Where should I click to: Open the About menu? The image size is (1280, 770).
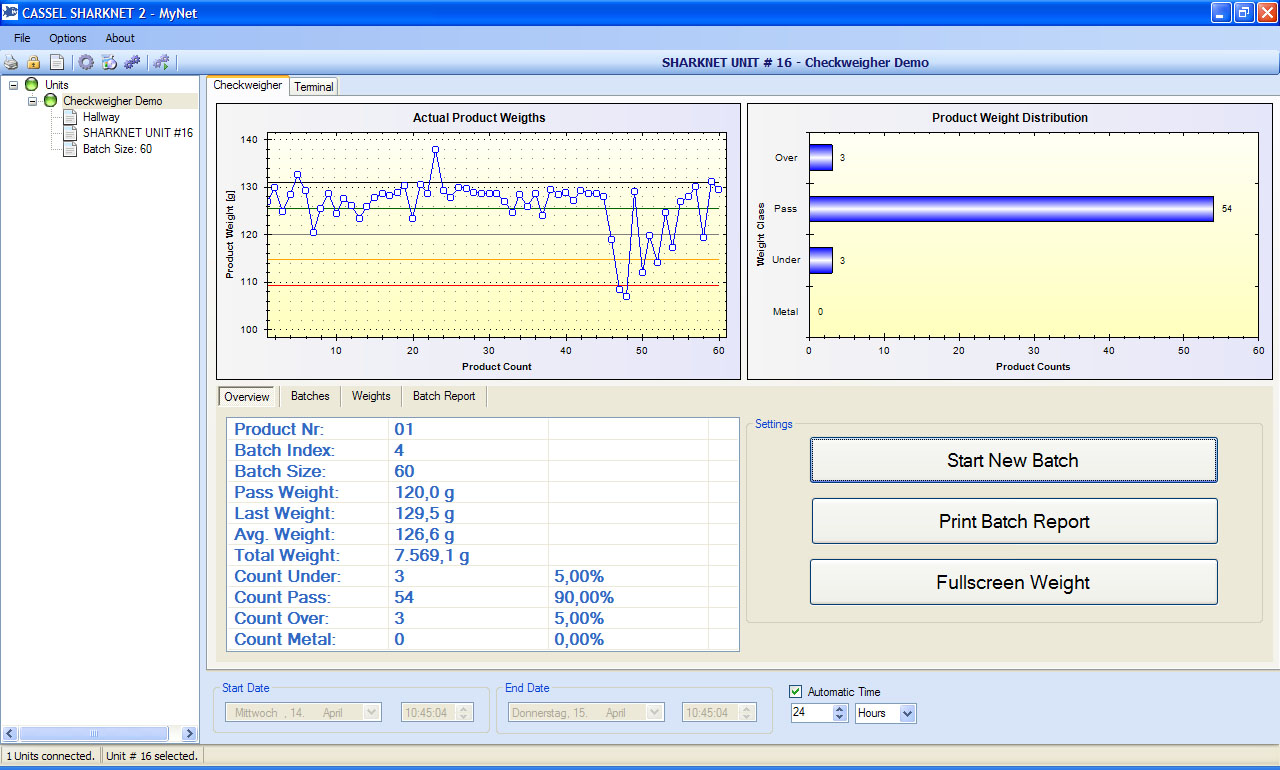(x=120, y=38)
